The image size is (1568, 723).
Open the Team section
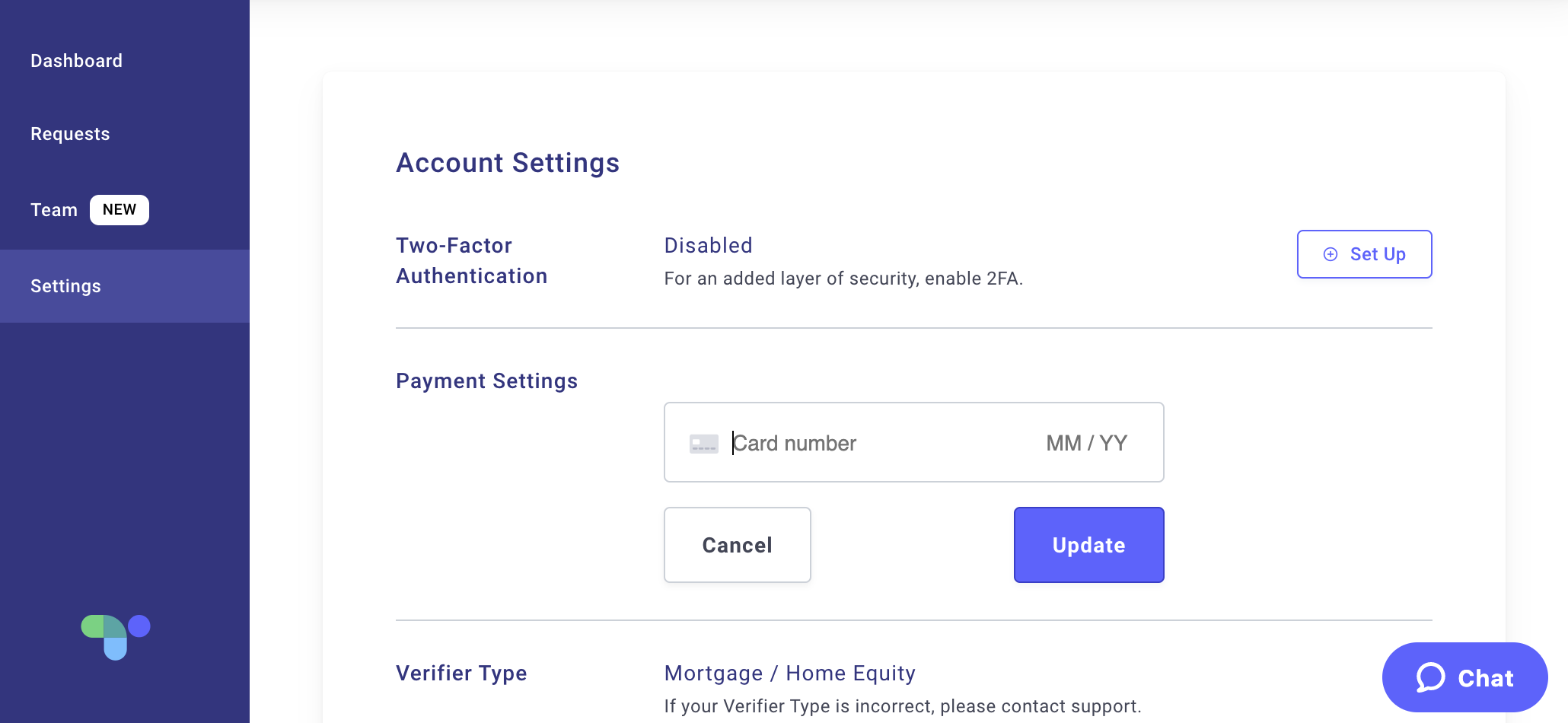pyautogui.click(x=54, y=210)
